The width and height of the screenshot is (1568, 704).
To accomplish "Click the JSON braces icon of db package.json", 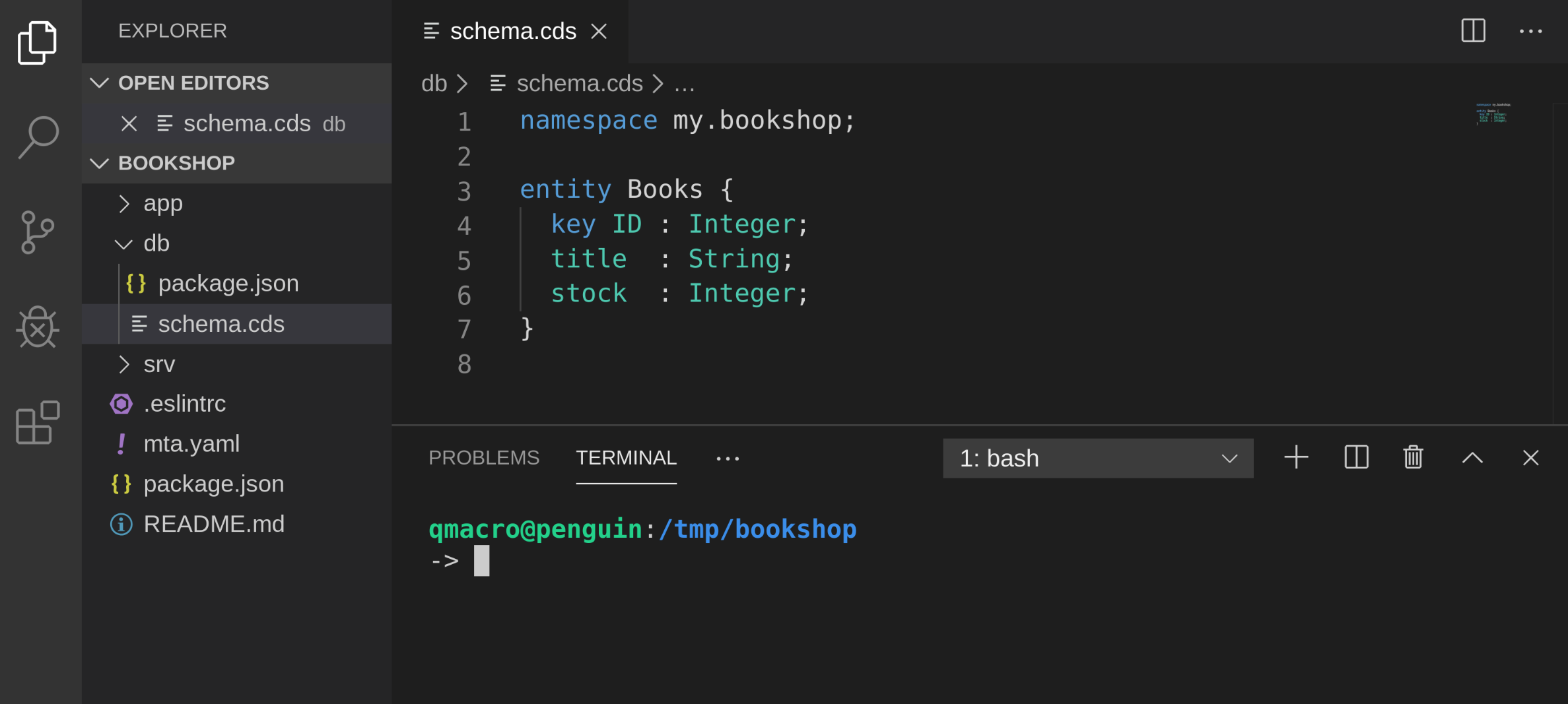I will (x=136, y=283).
